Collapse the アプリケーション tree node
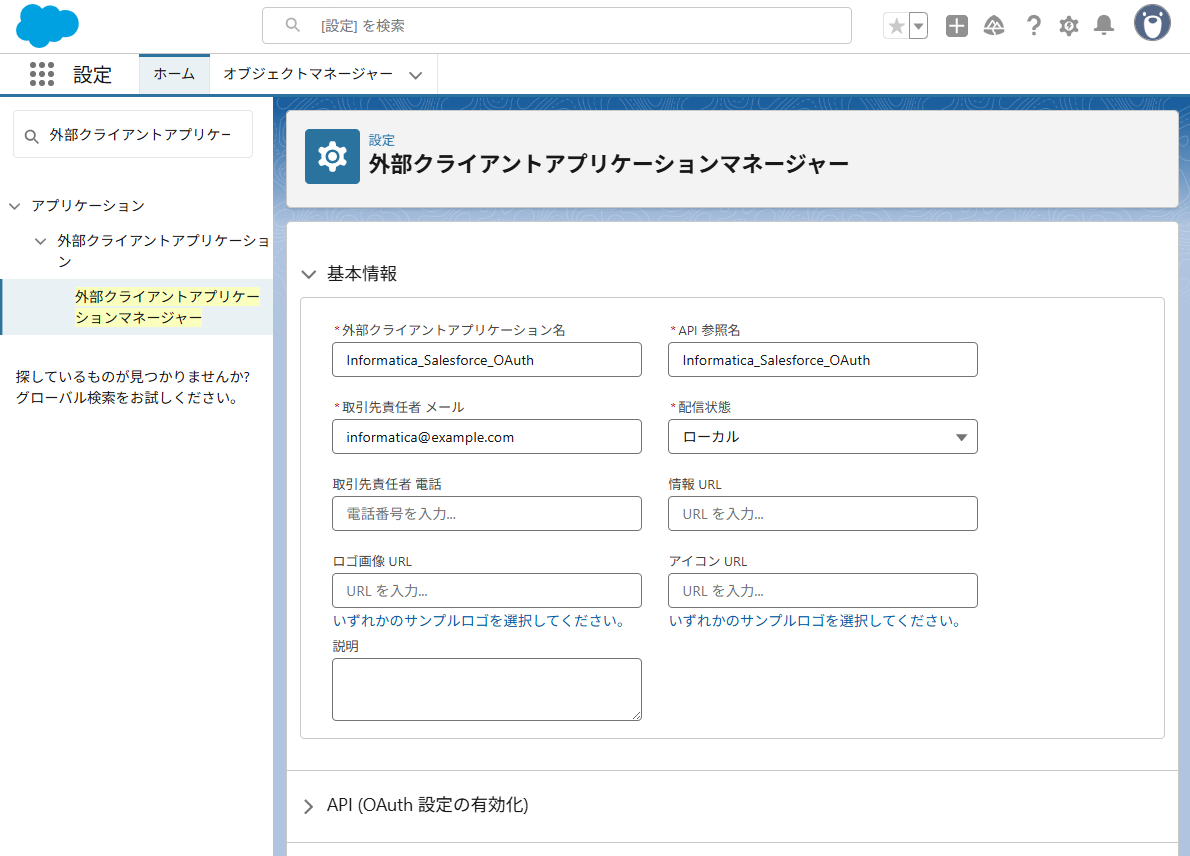The image size is (1190, 856). click(x=14, y=206)
